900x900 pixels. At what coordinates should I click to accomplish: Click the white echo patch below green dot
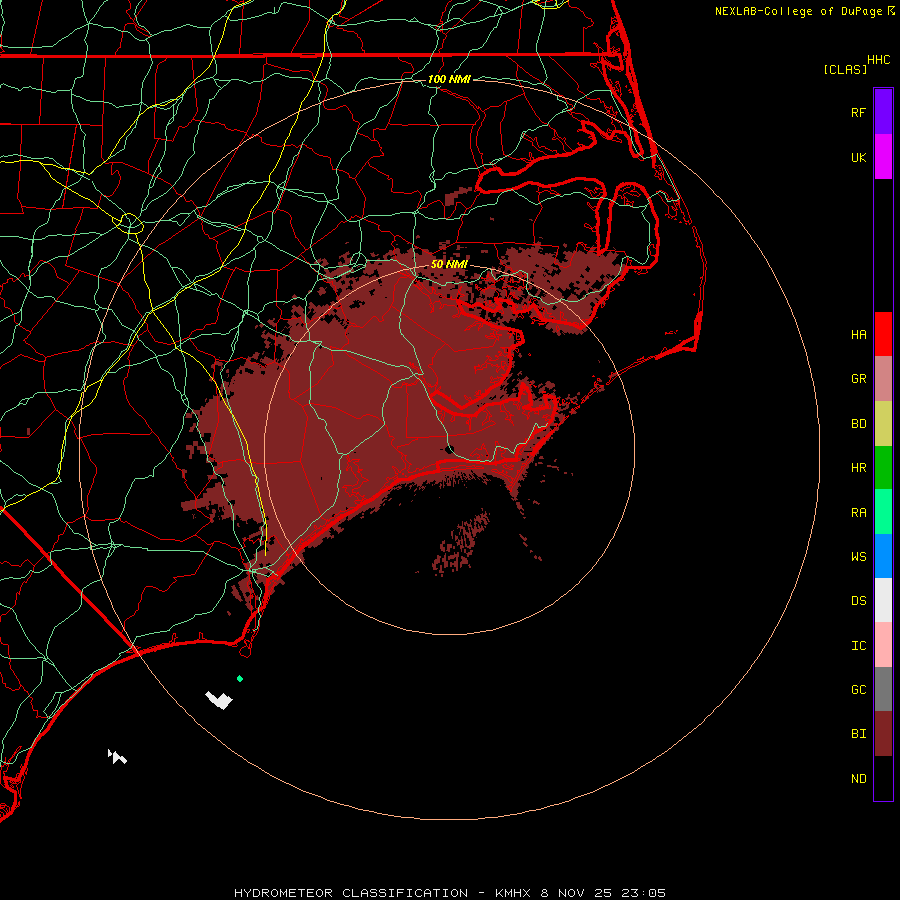pos(219,700)
